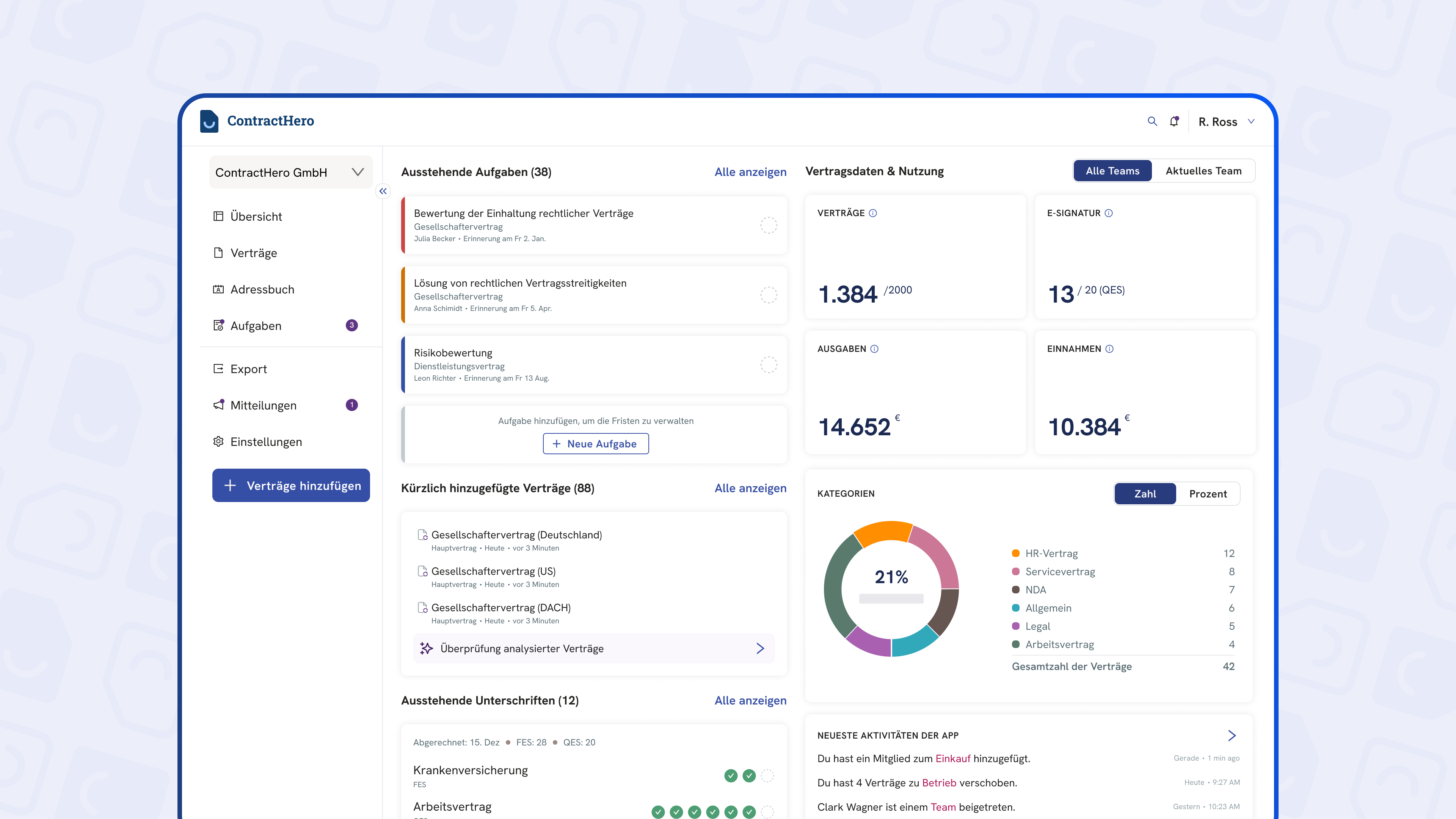
Task: Click the Export sidebar navigation icon
Action: (219, 368)
